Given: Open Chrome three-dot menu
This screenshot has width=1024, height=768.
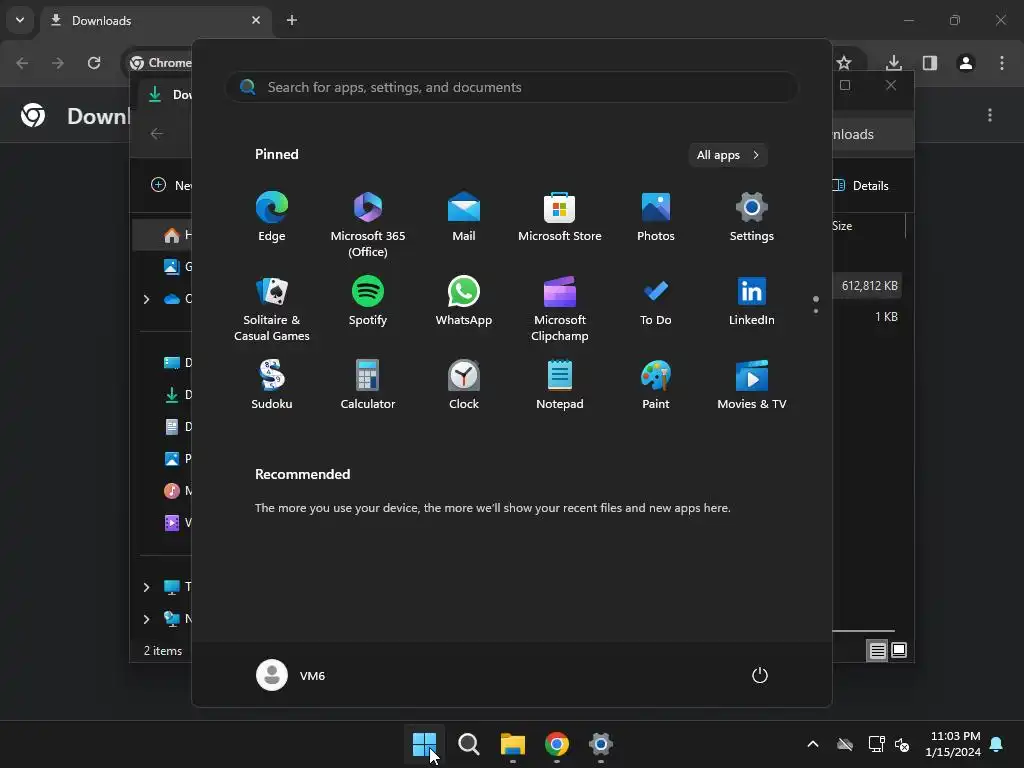Looking at the screenshot, I should click(1002, 63).
